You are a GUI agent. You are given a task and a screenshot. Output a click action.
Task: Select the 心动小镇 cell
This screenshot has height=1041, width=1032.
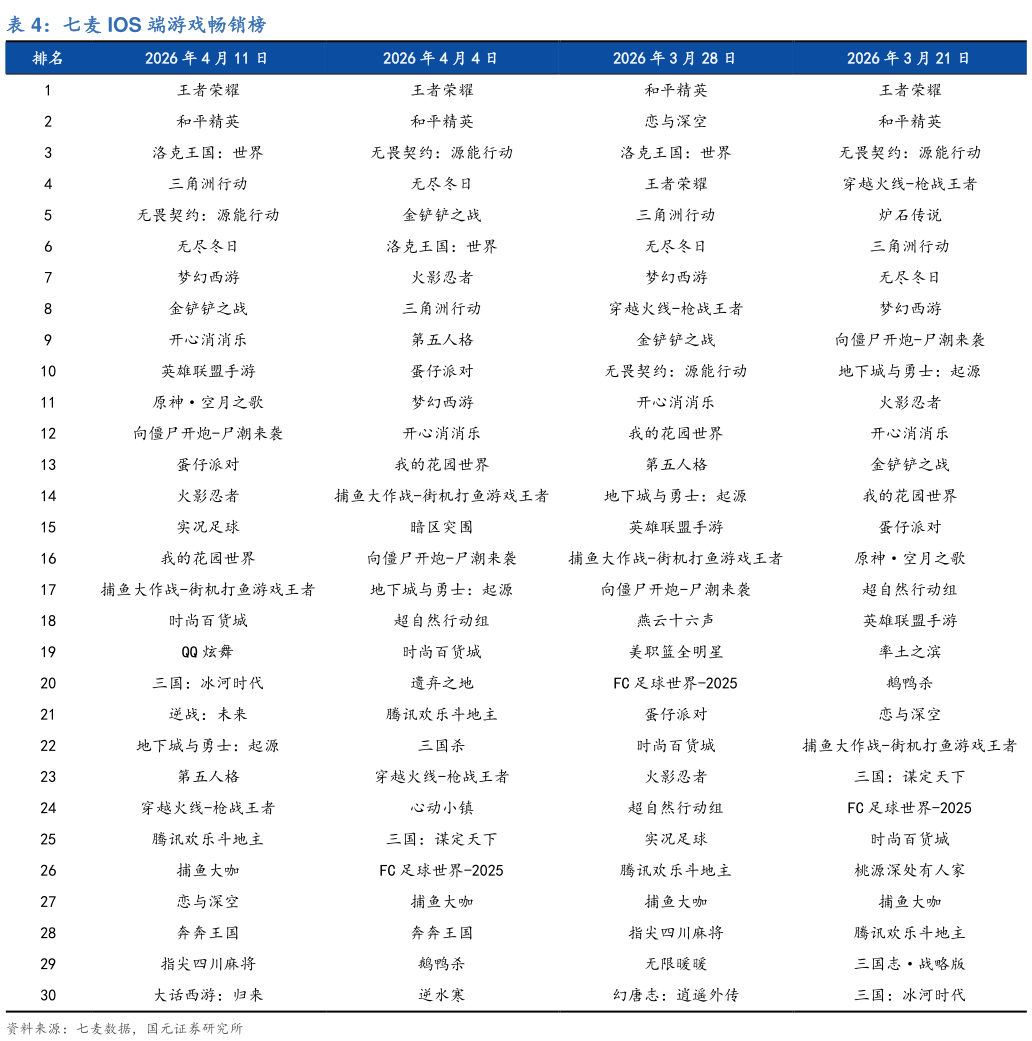click(442, 808)
